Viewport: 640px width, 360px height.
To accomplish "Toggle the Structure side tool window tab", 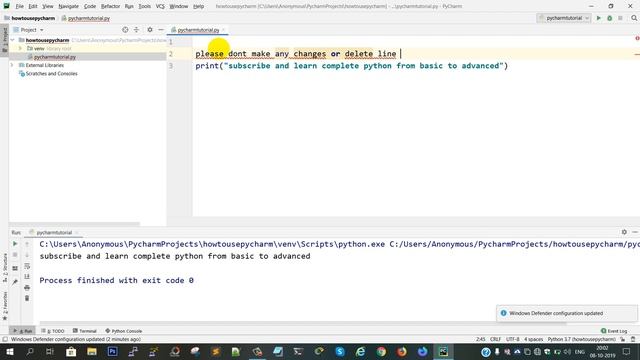I will 4,267.
